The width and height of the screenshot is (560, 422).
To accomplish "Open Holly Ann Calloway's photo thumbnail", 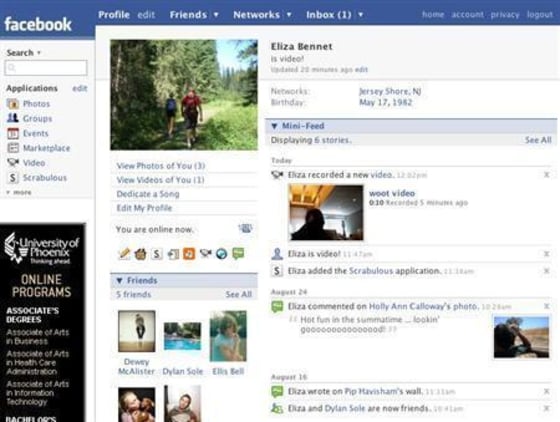I will point(521,337).
